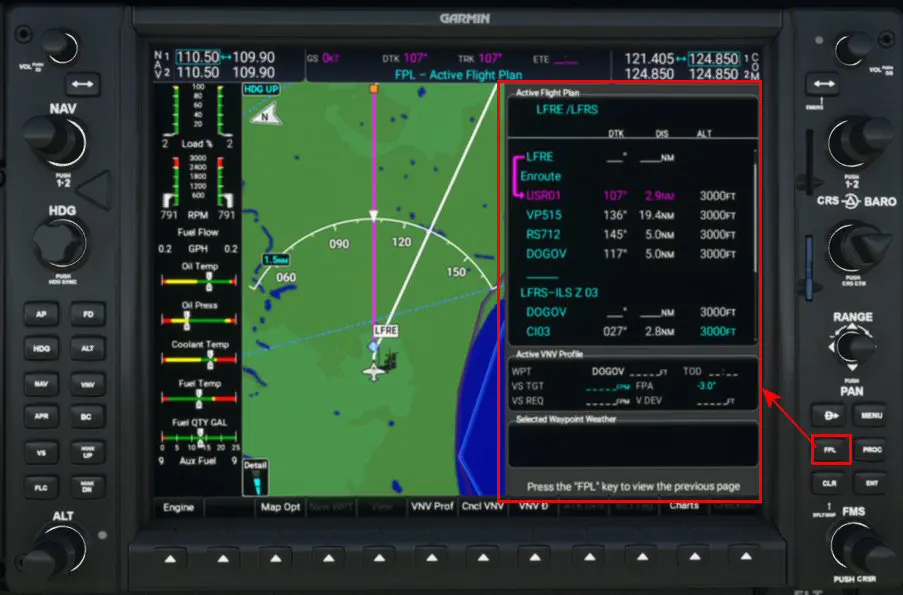Click the LFRE /LFRS flight plan title
903x595 pixels.
coord(567,109)
